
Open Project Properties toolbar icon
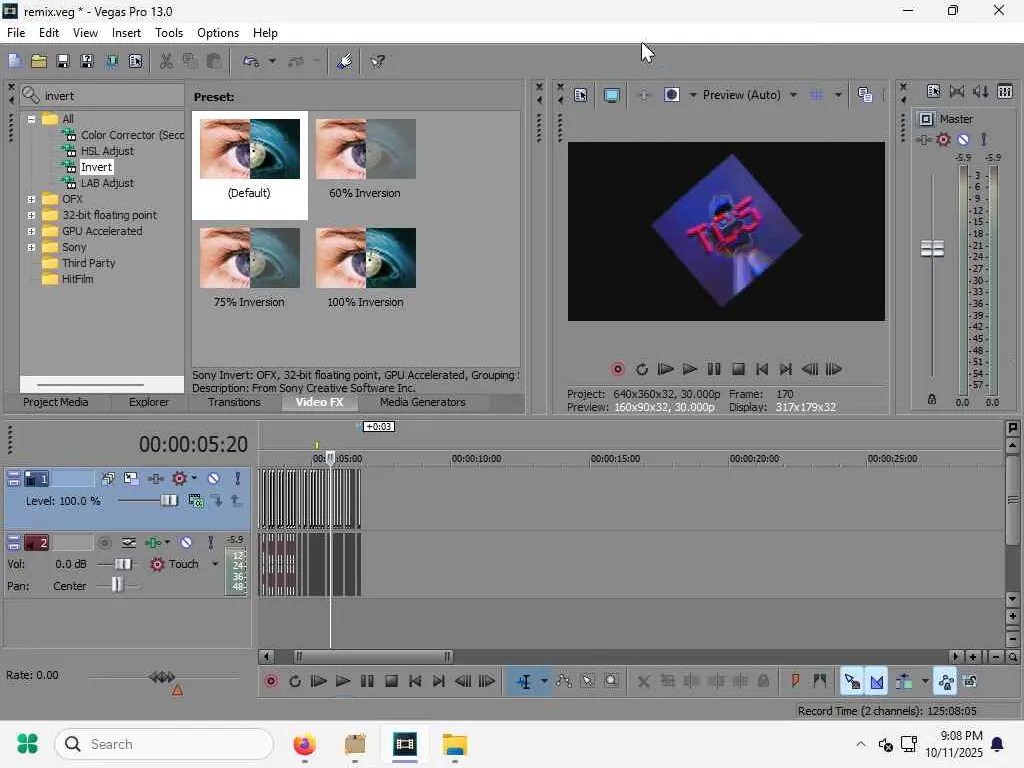coord(135,61)
